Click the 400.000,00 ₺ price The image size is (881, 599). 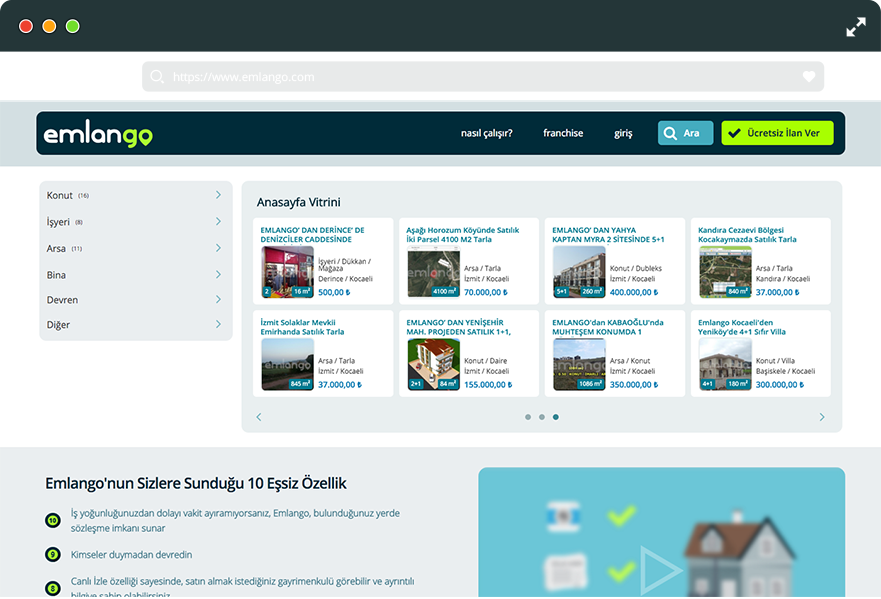click(x=634, y=292)
